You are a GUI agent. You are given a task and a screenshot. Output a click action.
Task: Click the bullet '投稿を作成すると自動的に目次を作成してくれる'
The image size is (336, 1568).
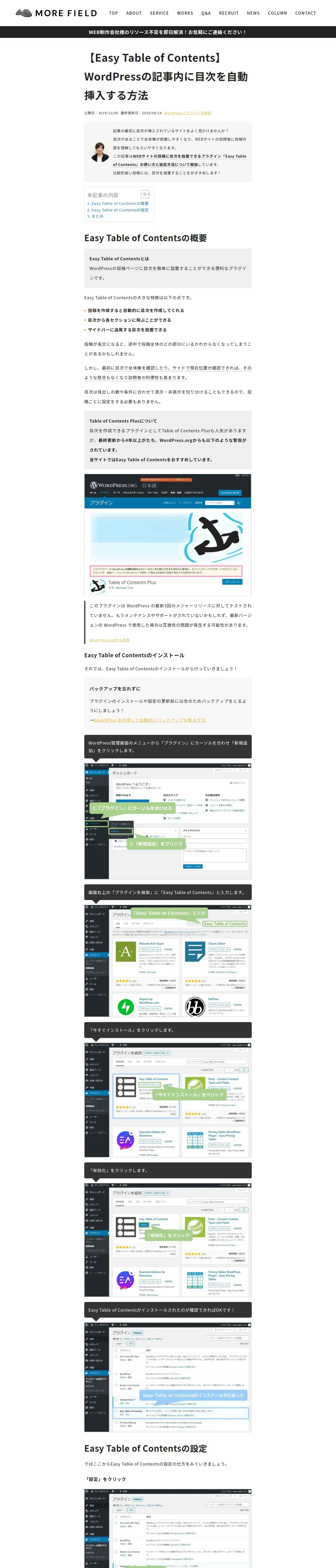coord(136,310)
